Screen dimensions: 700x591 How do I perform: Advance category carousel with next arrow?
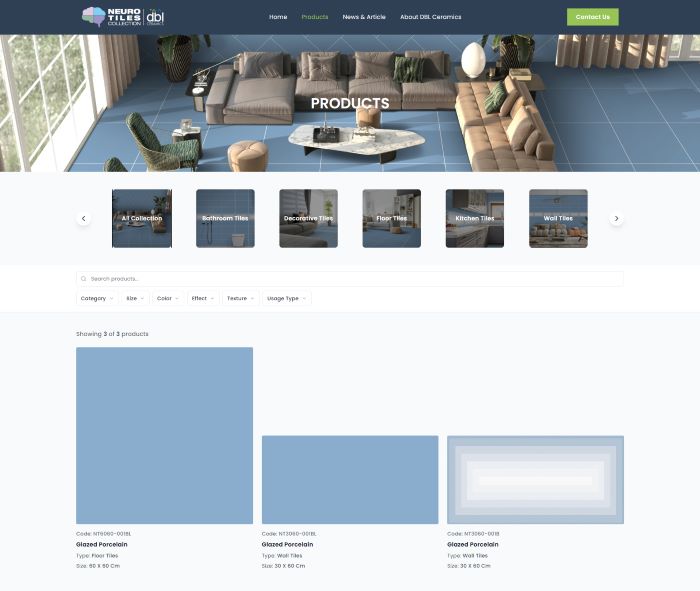pos(616,218)
